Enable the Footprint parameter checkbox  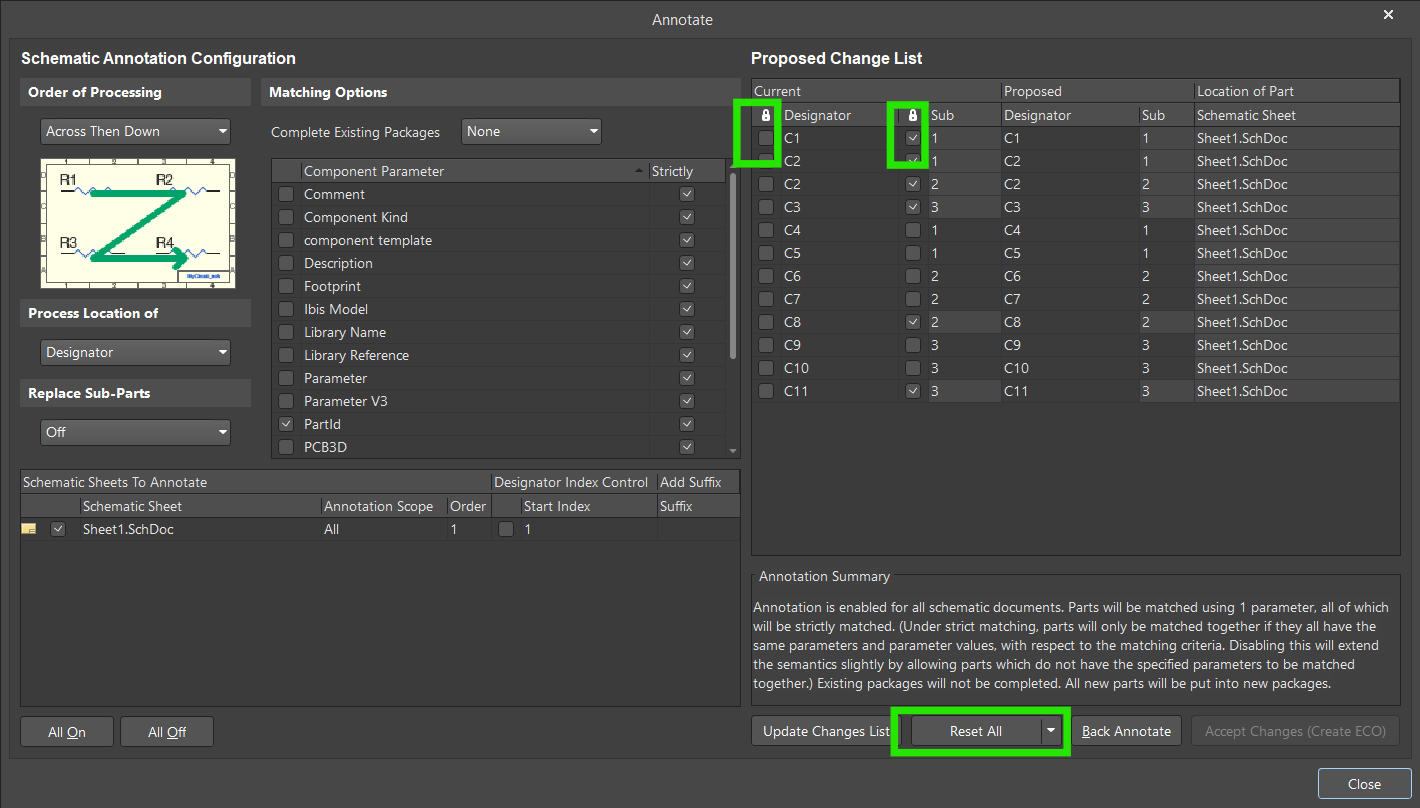pyautogui.click(x=286, y=286)
